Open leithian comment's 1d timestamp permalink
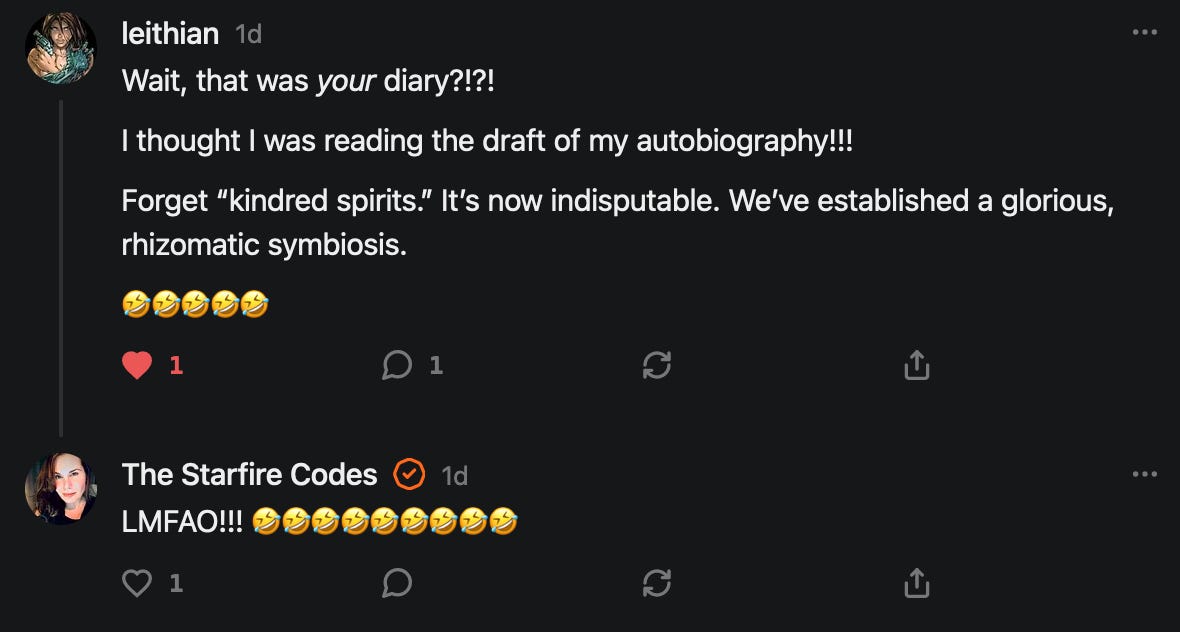 [x=248, y=35]
